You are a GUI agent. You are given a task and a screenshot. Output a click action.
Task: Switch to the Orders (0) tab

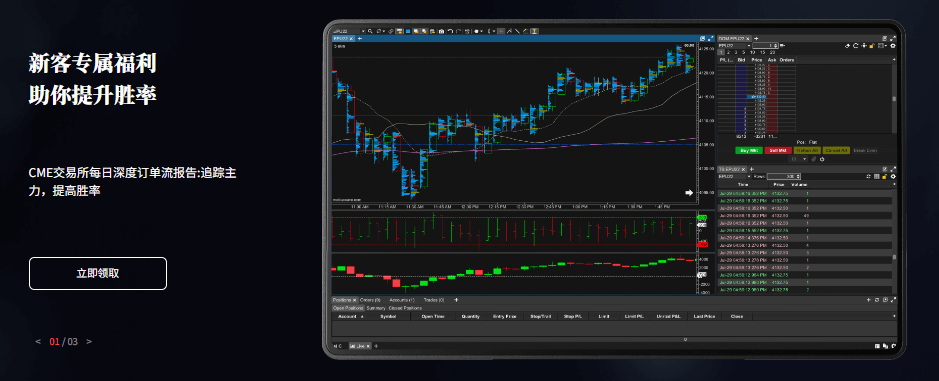pyautogui.click(x=370, y=300)
